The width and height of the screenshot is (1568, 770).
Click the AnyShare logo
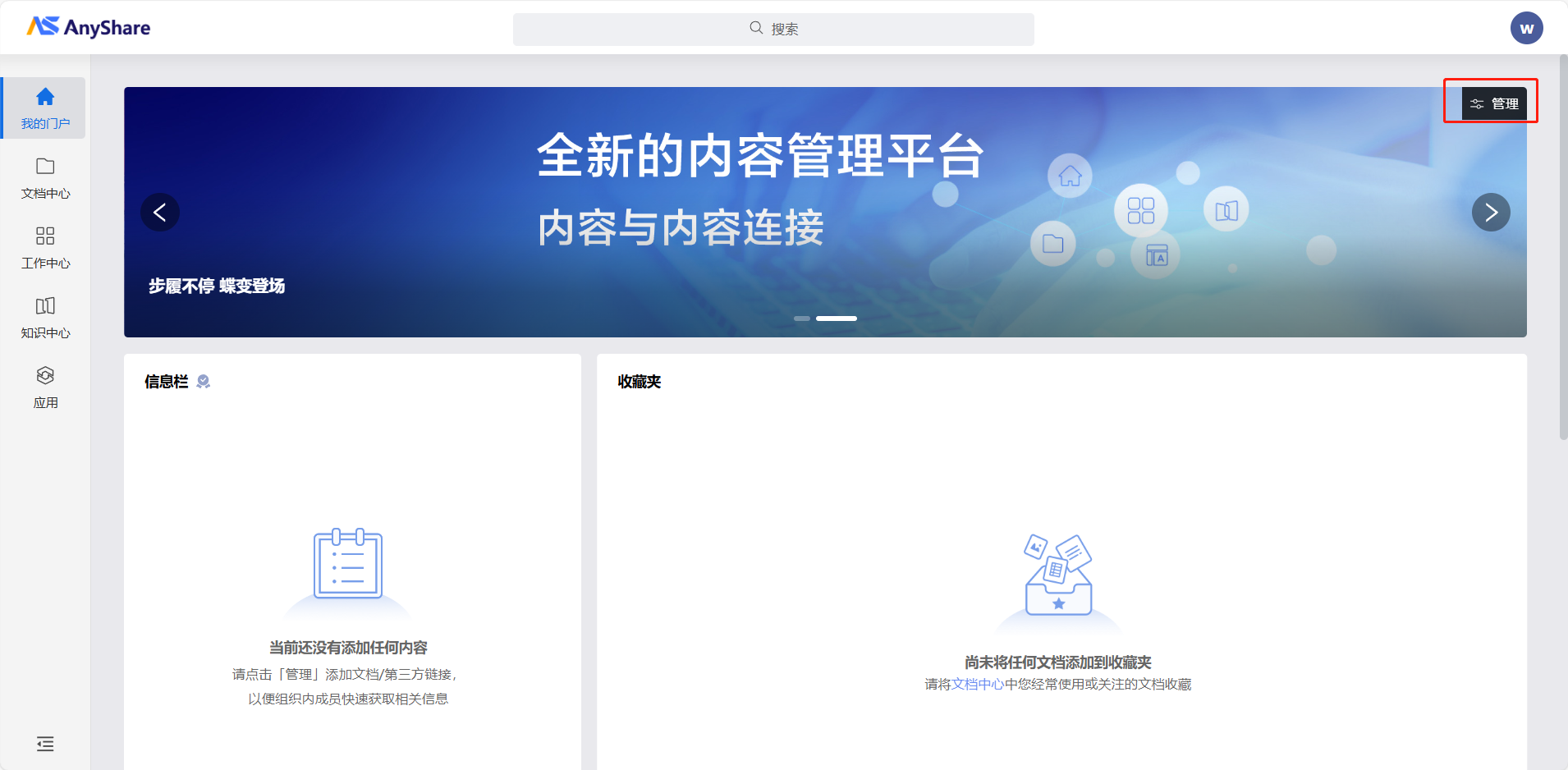pos(89,27)
